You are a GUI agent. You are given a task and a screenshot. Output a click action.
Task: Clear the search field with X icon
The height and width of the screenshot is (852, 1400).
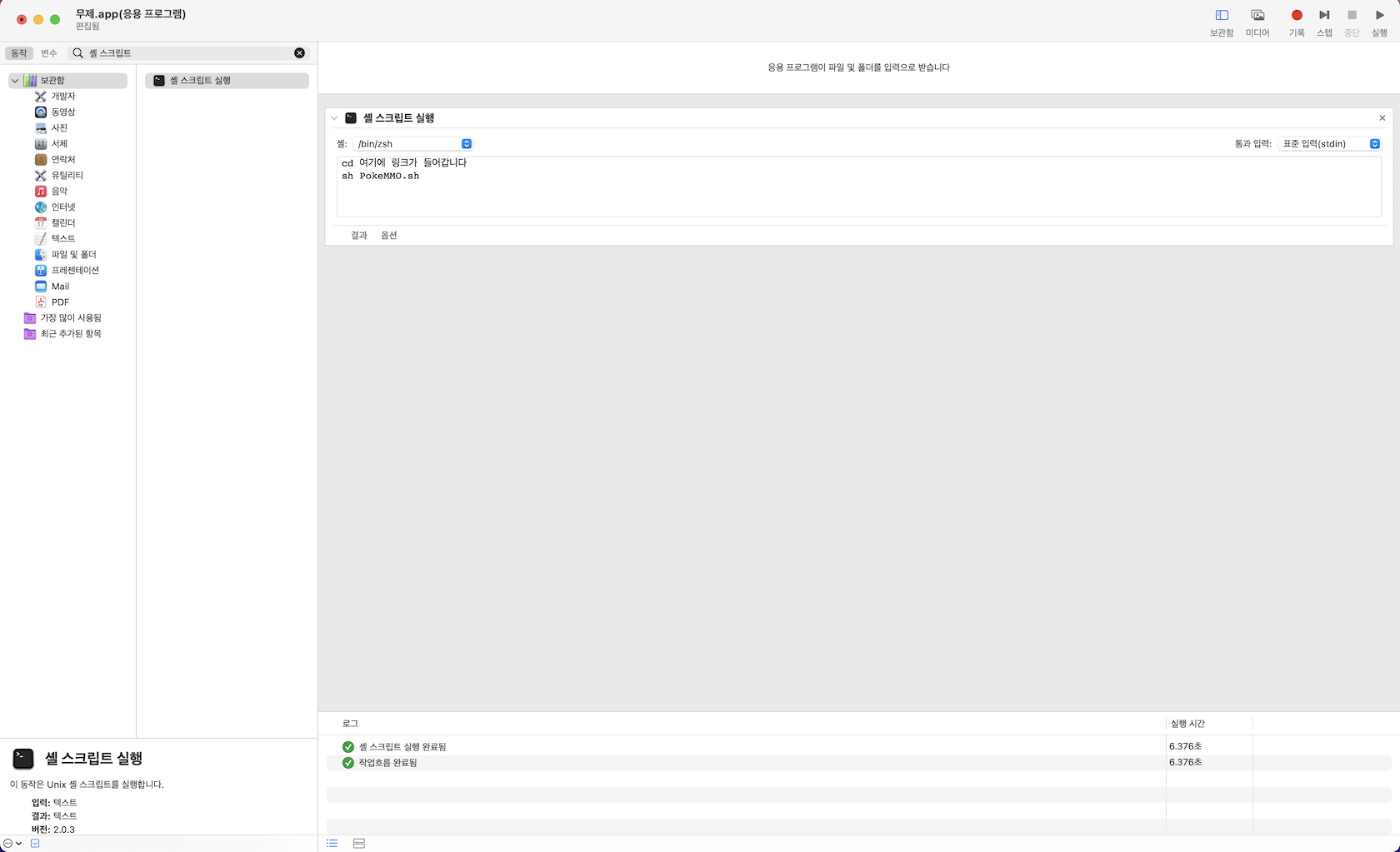click(x=300, y=53)
